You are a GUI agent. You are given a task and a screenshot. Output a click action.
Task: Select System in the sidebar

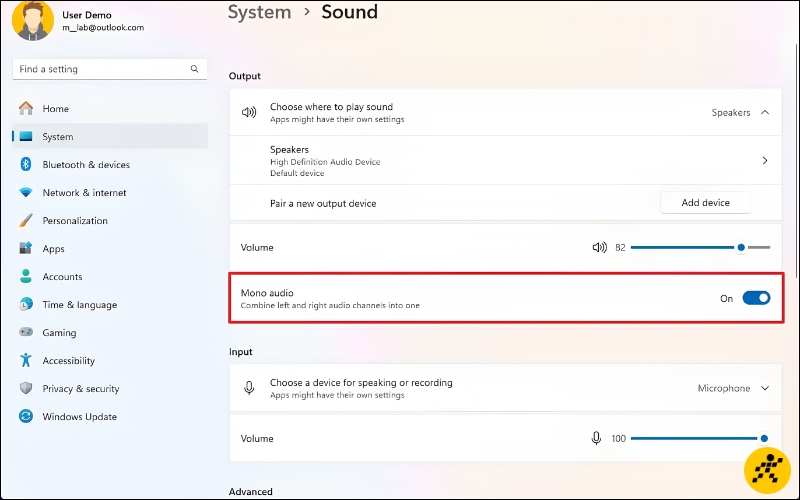pyautogui.click(x=110, y=136)
